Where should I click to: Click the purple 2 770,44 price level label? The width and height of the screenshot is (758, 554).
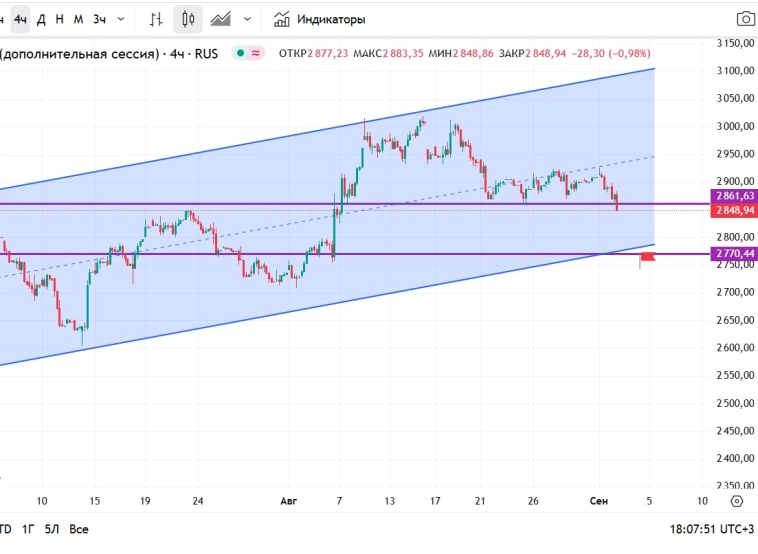click(733, 254)
